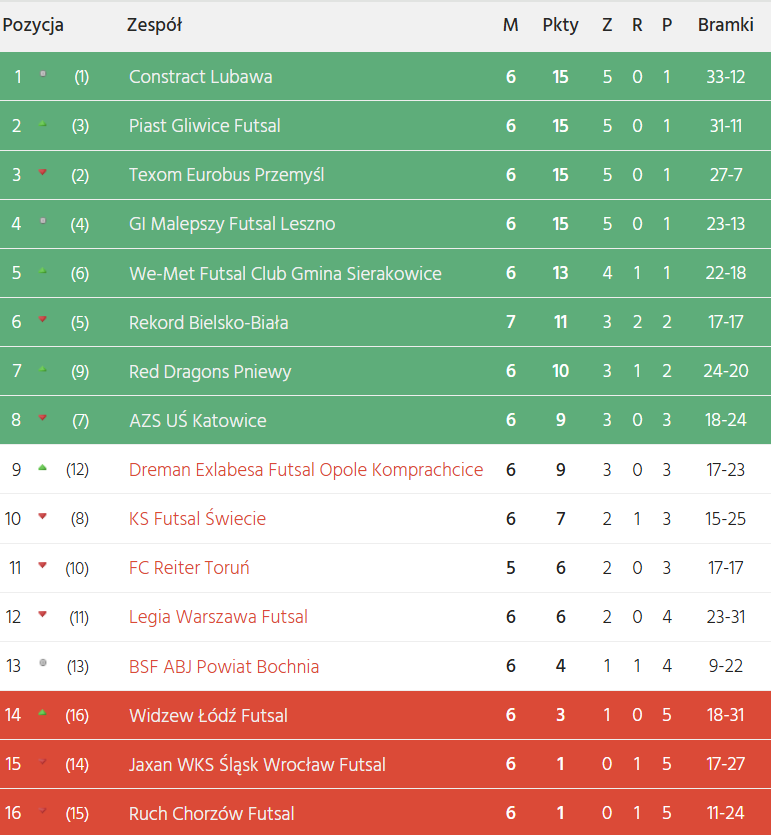Click green up arrow beside Dreman Exlabesa Opole
771x835 pixels.
pos(42,468)
